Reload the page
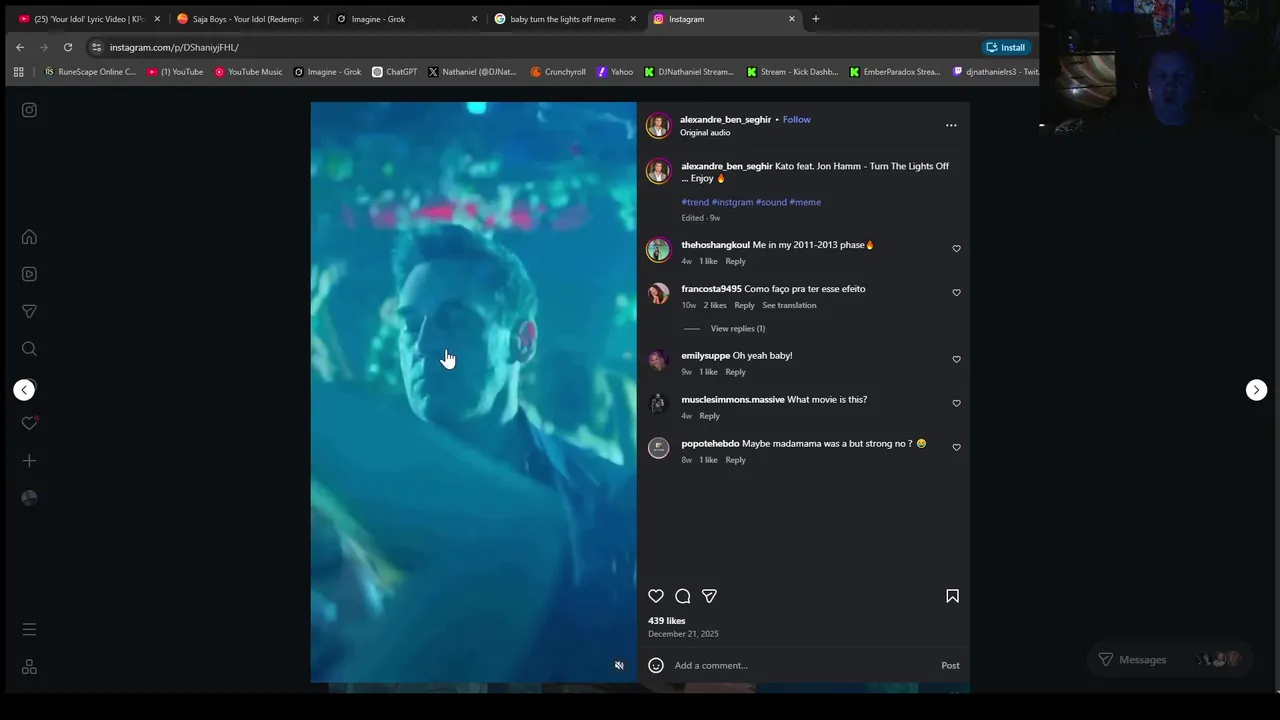 coord(68,47)
